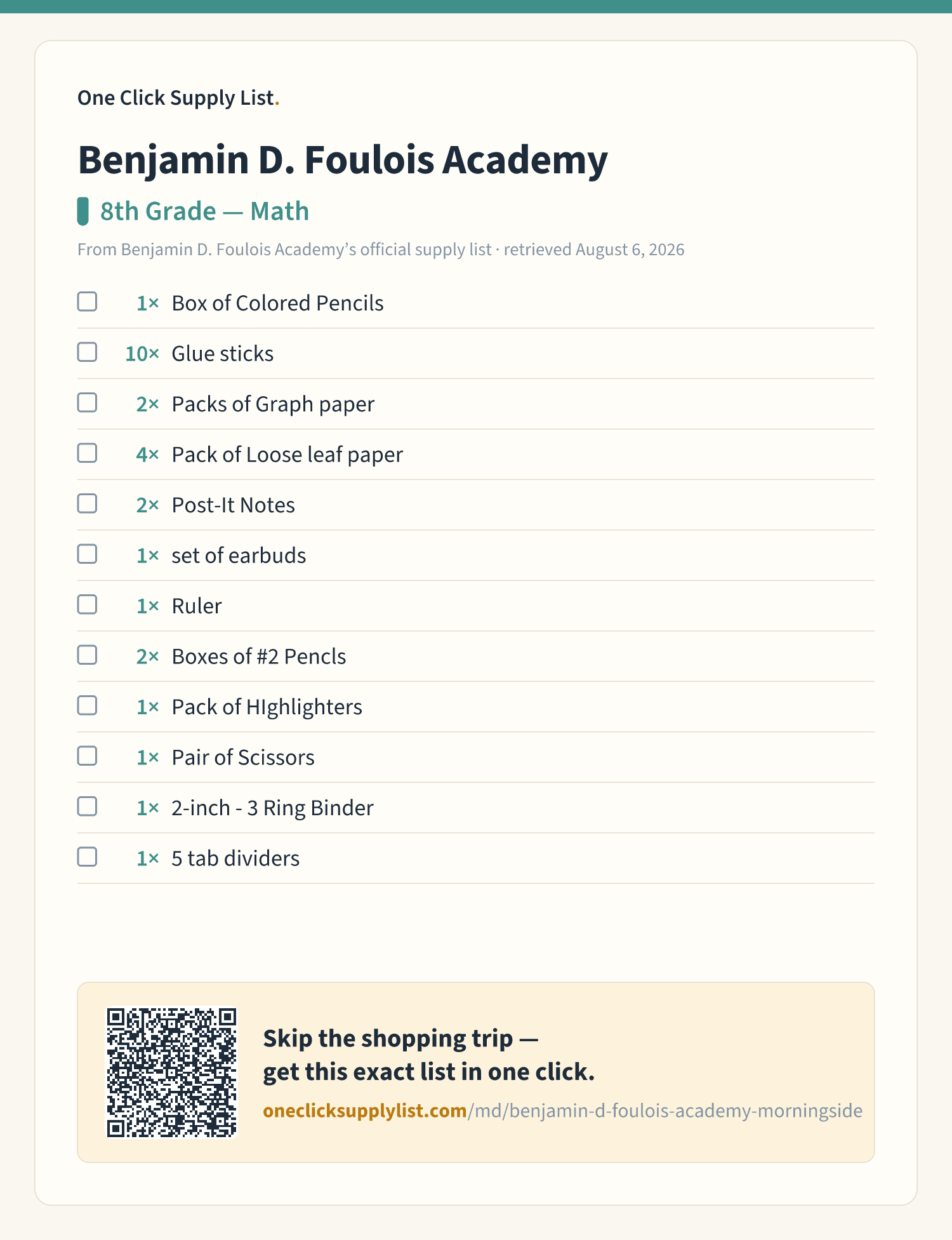Mark Pair of Scissors as purchased
The image size is (952, 1240).
(87, 756)
